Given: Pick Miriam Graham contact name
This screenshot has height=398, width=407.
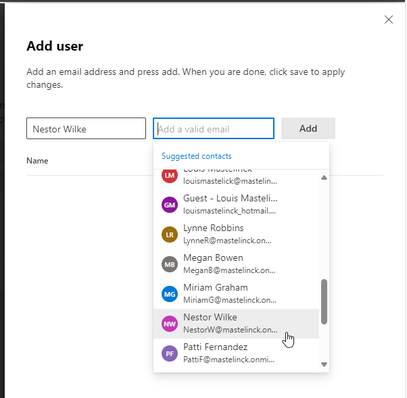Looking at the screenshot, I should tap(215, 287).
